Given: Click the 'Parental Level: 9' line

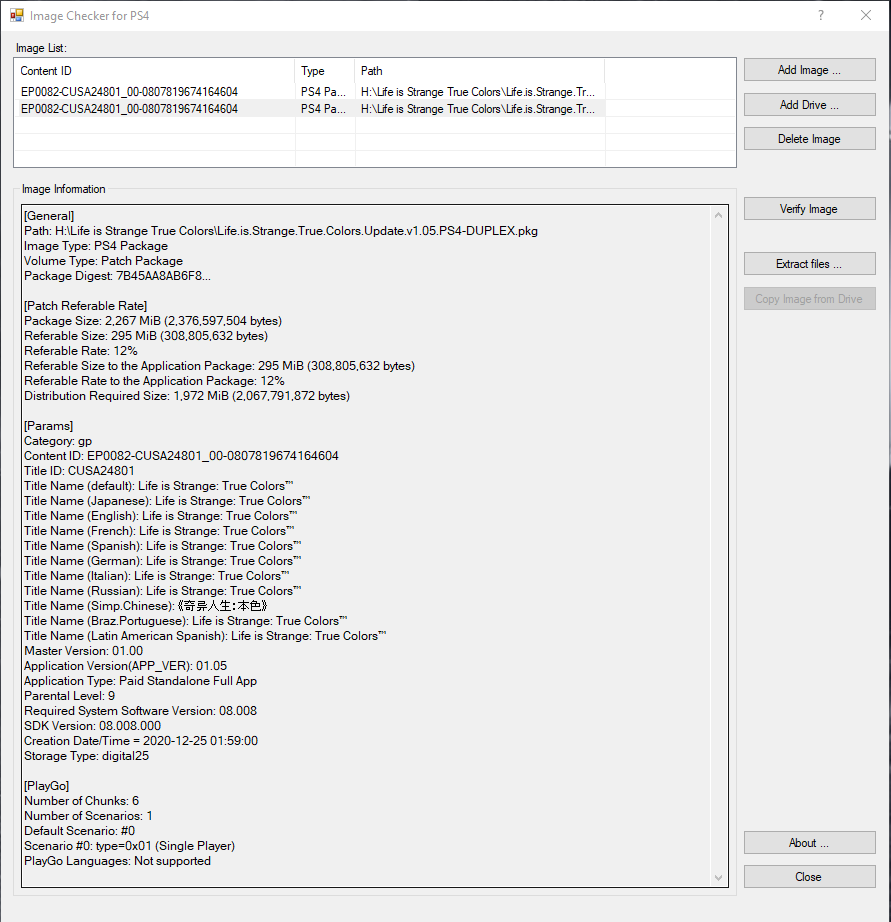Looking at the screenshot, I should (69, 696).
